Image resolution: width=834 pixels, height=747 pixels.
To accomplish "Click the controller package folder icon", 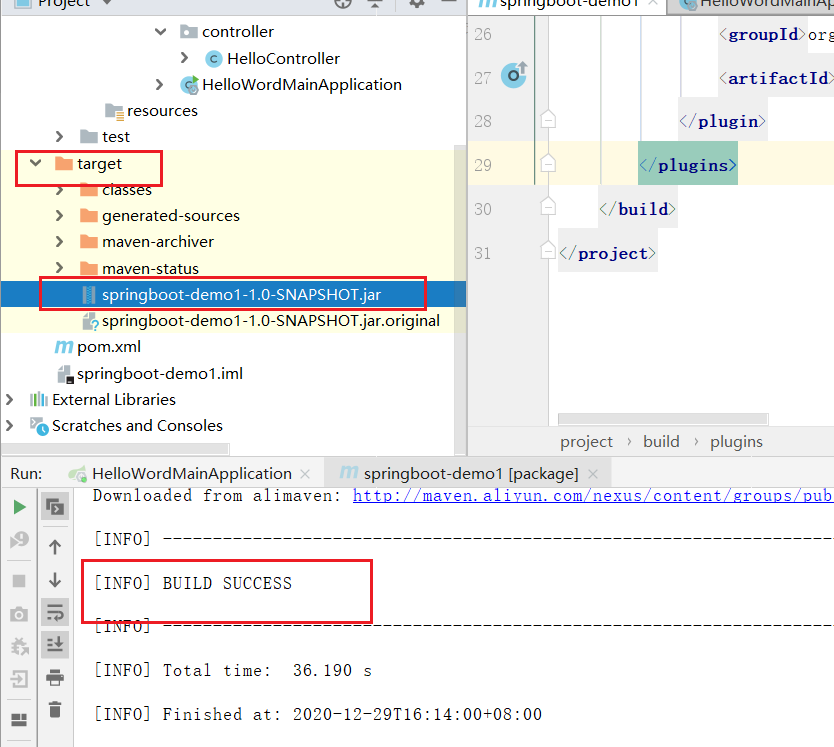I will coord(189,32).
